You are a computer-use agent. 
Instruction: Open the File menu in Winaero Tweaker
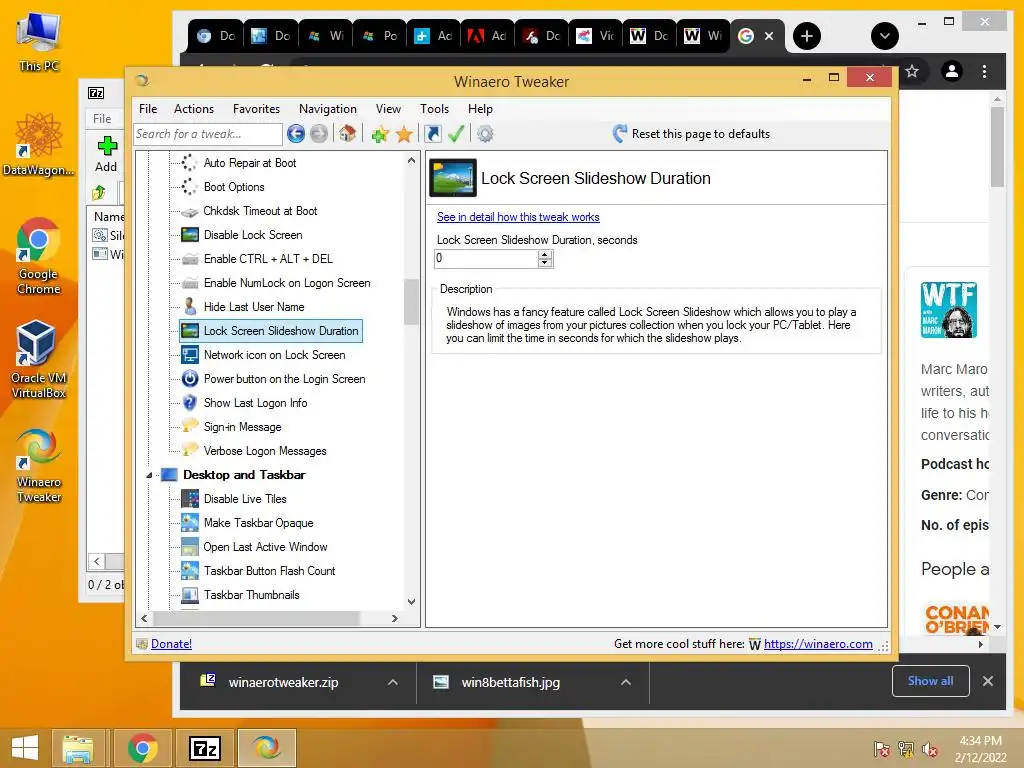click(x=148, y=108)
